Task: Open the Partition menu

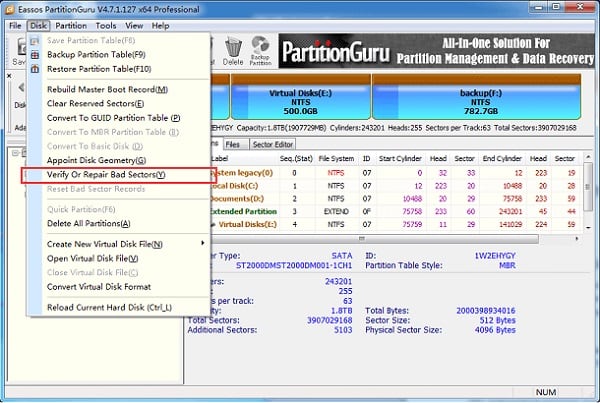Action: (x=71, y=25)
